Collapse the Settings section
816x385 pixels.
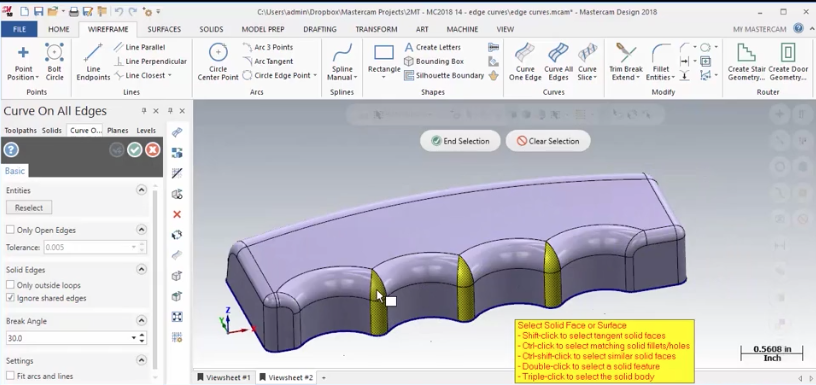141,360
